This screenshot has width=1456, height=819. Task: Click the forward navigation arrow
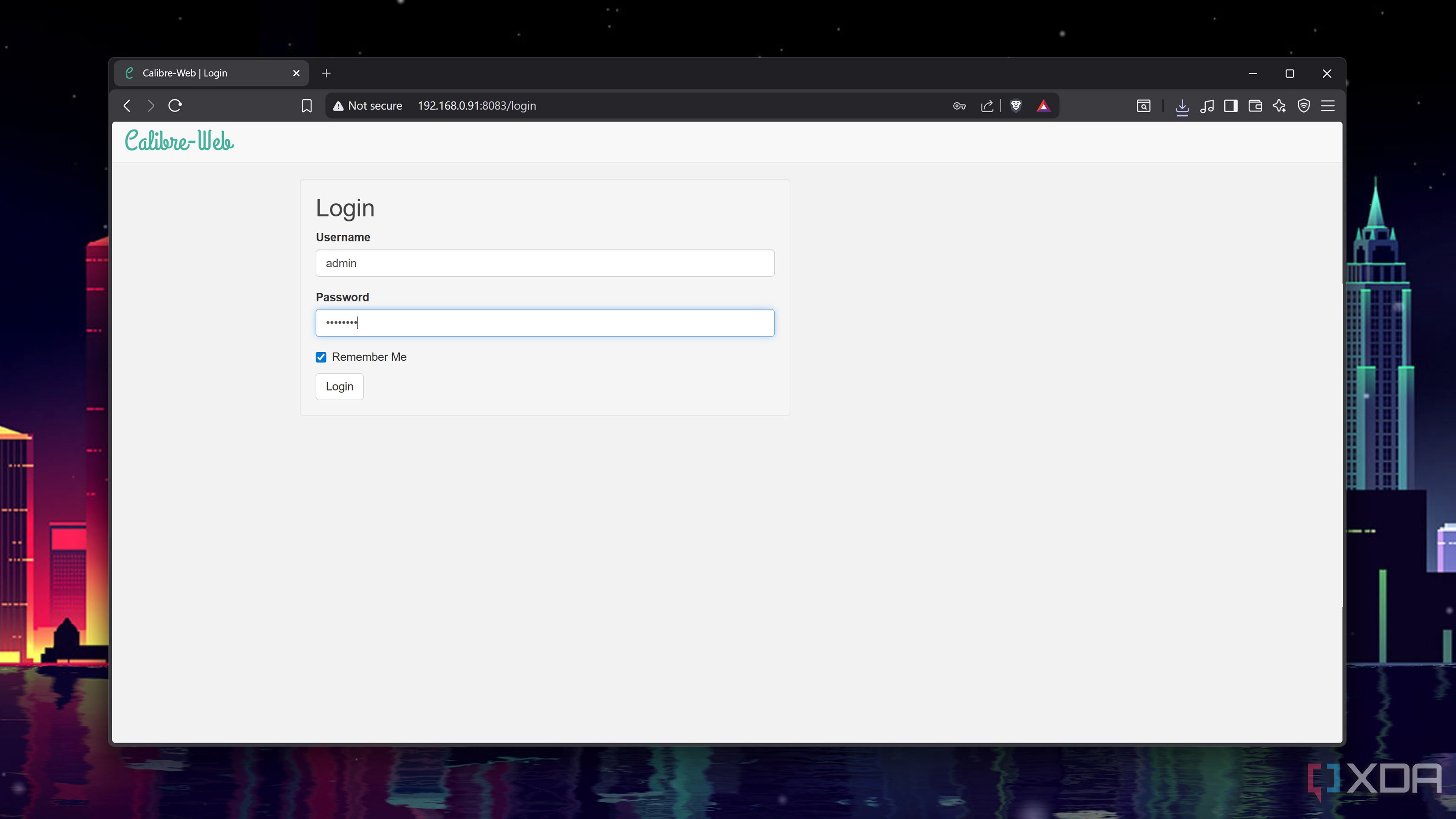(151, 106)
